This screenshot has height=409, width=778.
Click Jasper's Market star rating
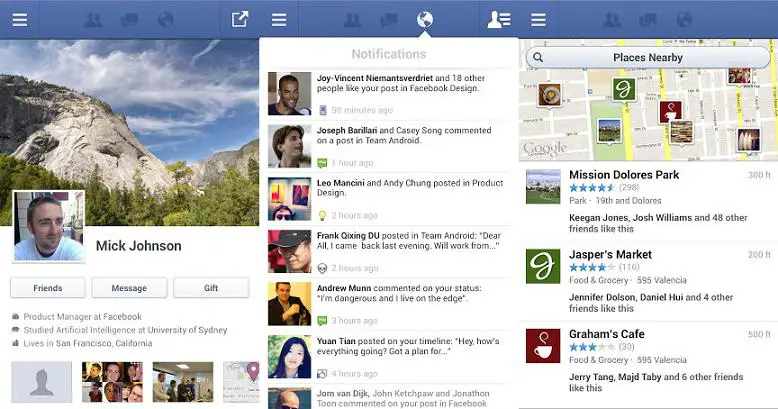(592, 268)
